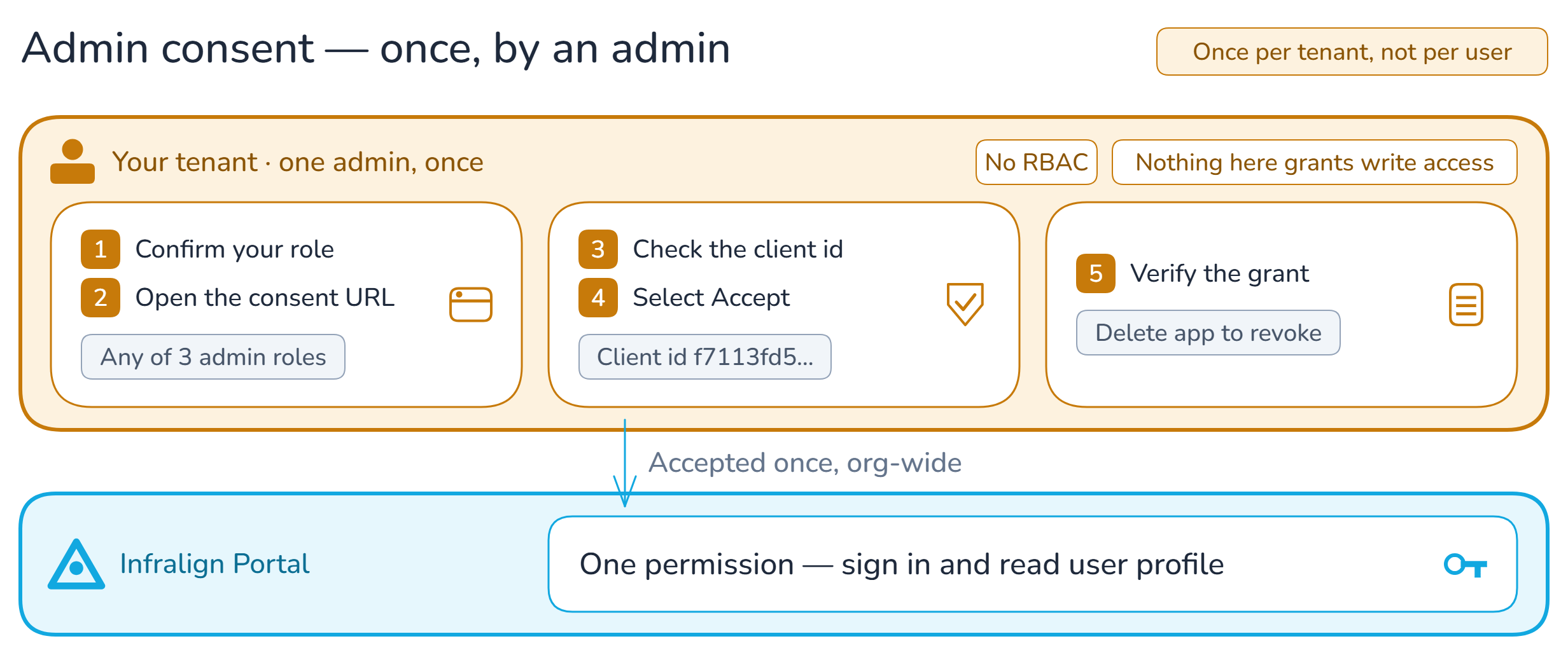Click the document list icon beside Verify the grant
The height and width of the screenshot is (655, 1568).
(x=1466, y=305)
